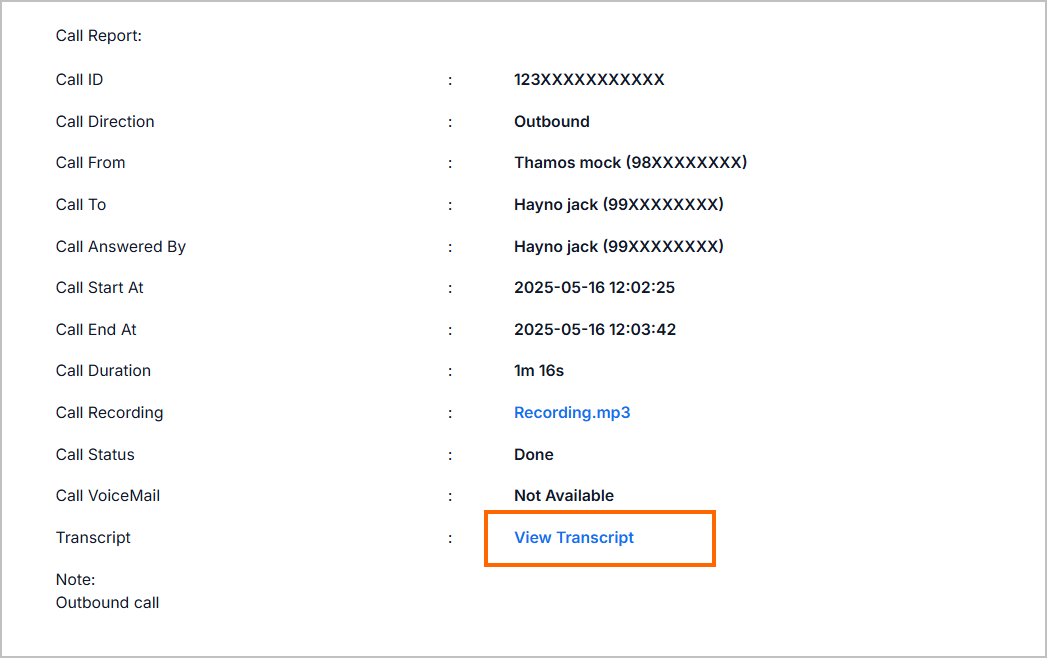Click the Note: label
1047x658 pixels.
click(x=75, y=580)
